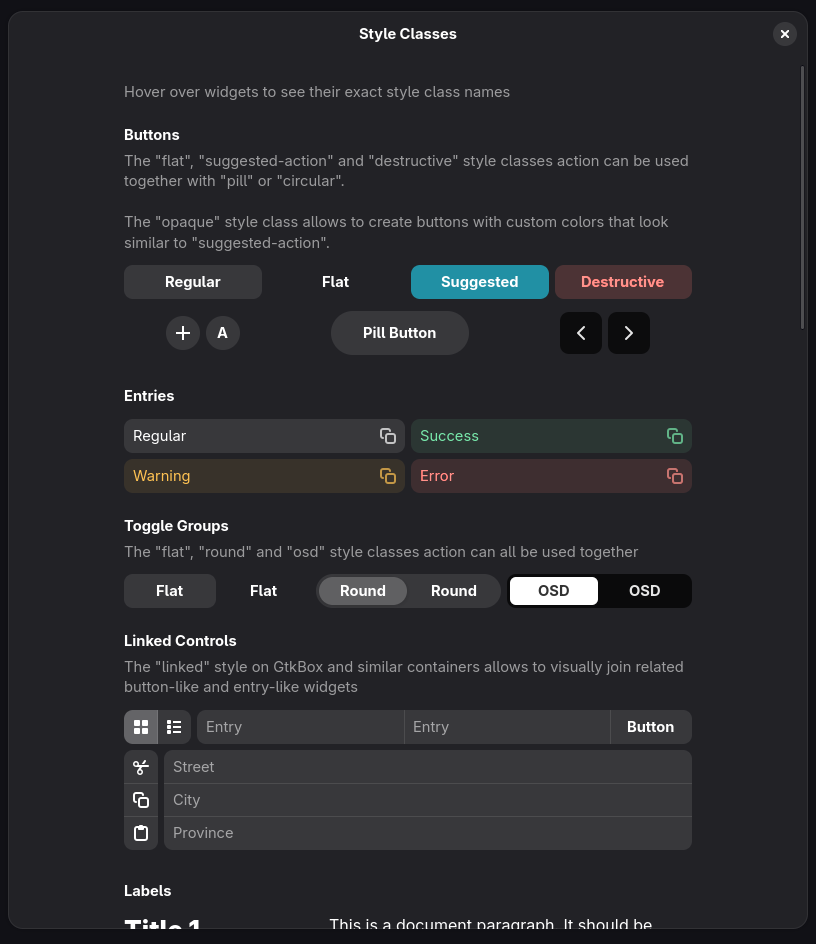816x944 pixels.
Task: Focus the Warning entry field
Action: pyautogui.click(x=264, y=476)
